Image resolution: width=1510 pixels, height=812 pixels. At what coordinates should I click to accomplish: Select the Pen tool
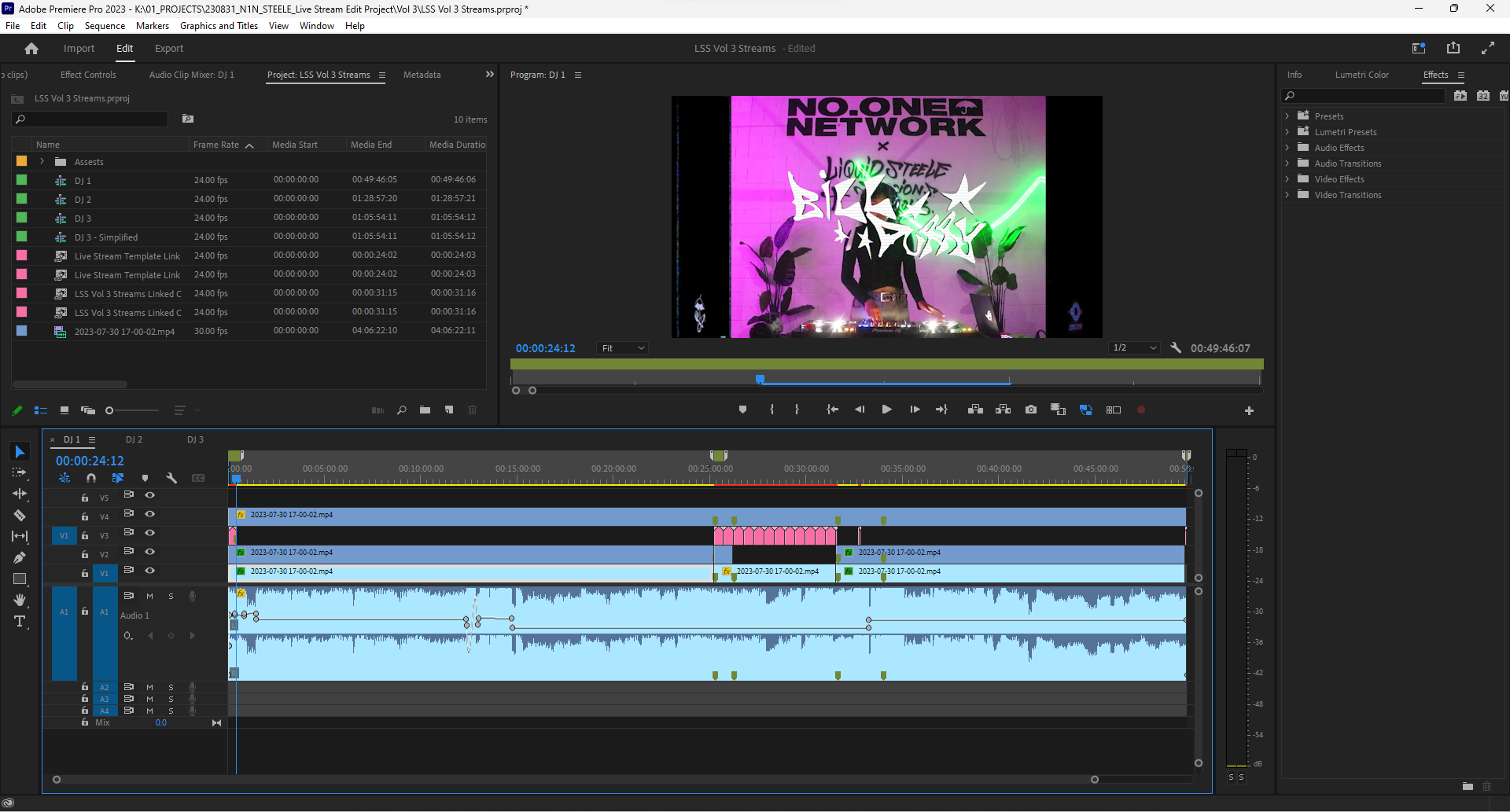tap(20, 557)
